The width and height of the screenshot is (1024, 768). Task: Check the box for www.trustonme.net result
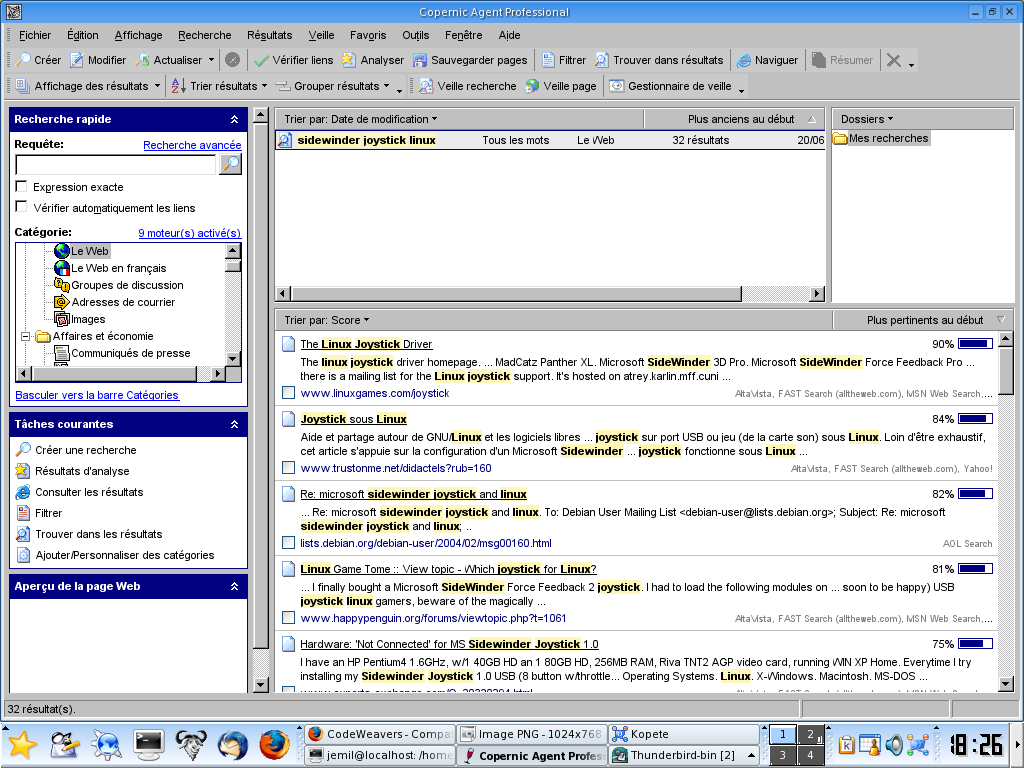[x=288, y=468]
